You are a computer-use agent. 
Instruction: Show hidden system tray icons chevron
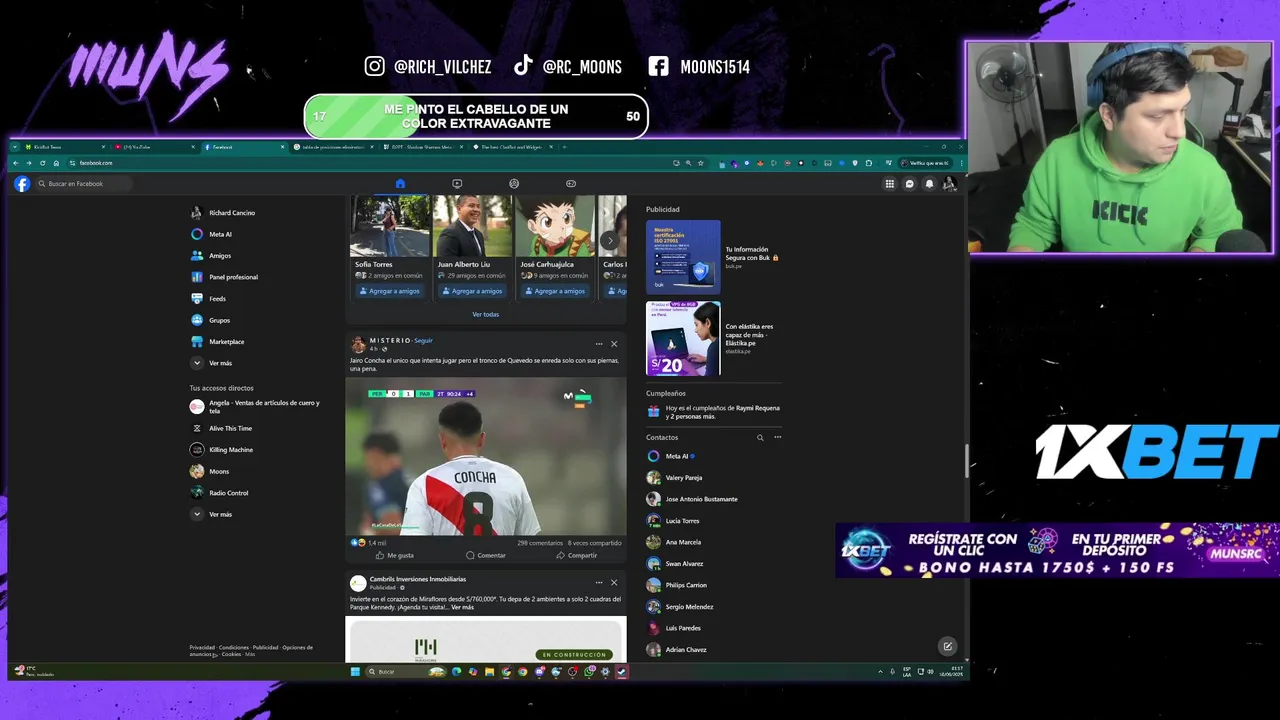tap(880, 672)
